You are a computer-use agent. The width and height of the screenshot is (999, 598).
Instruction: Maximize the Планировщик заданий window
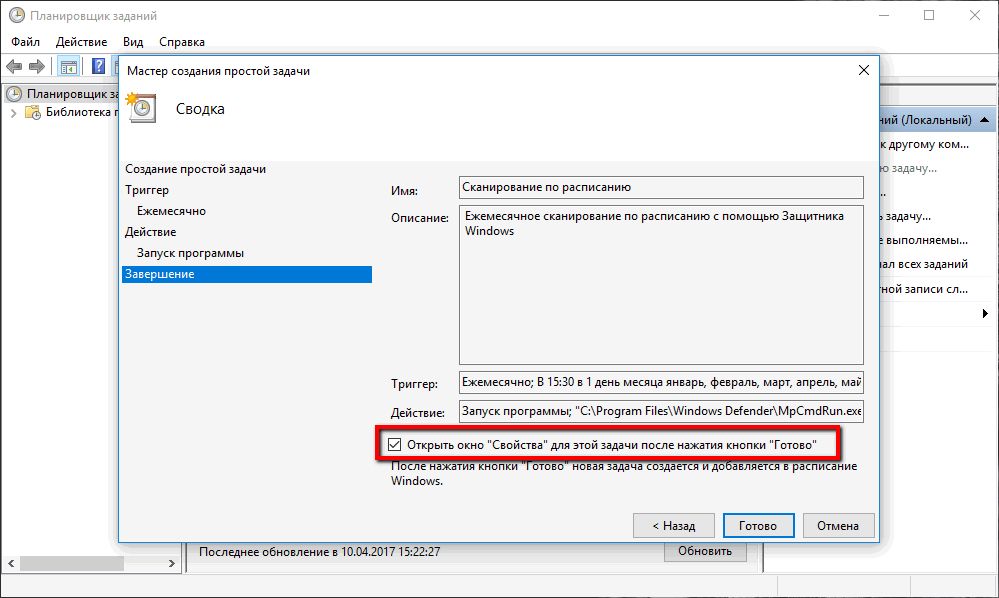click(x=929, y=15)
